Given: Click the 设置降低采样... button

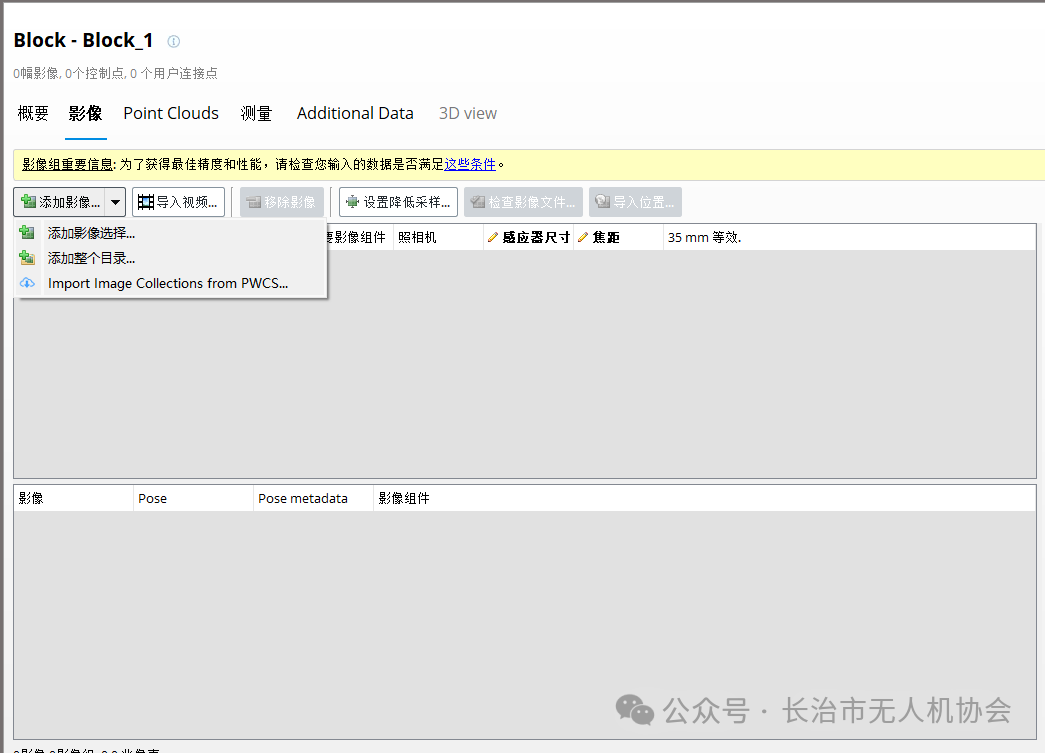Looking at the screenshot, I should [399, 202].
